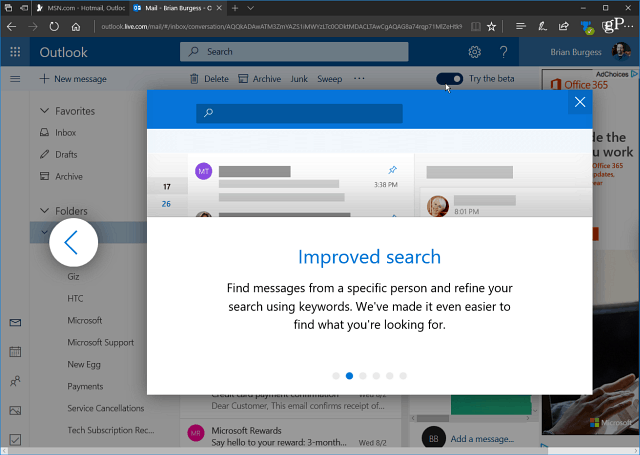Collapse the folder pane hamburger menu
Screen dimensions: 640x455
pos(15,79)
